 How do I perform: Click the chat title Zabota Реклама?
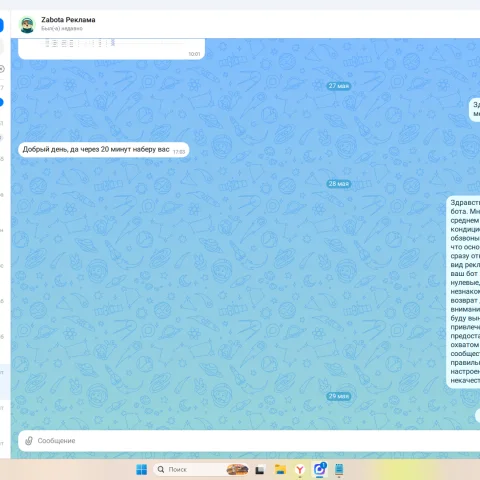pos(68,20)
